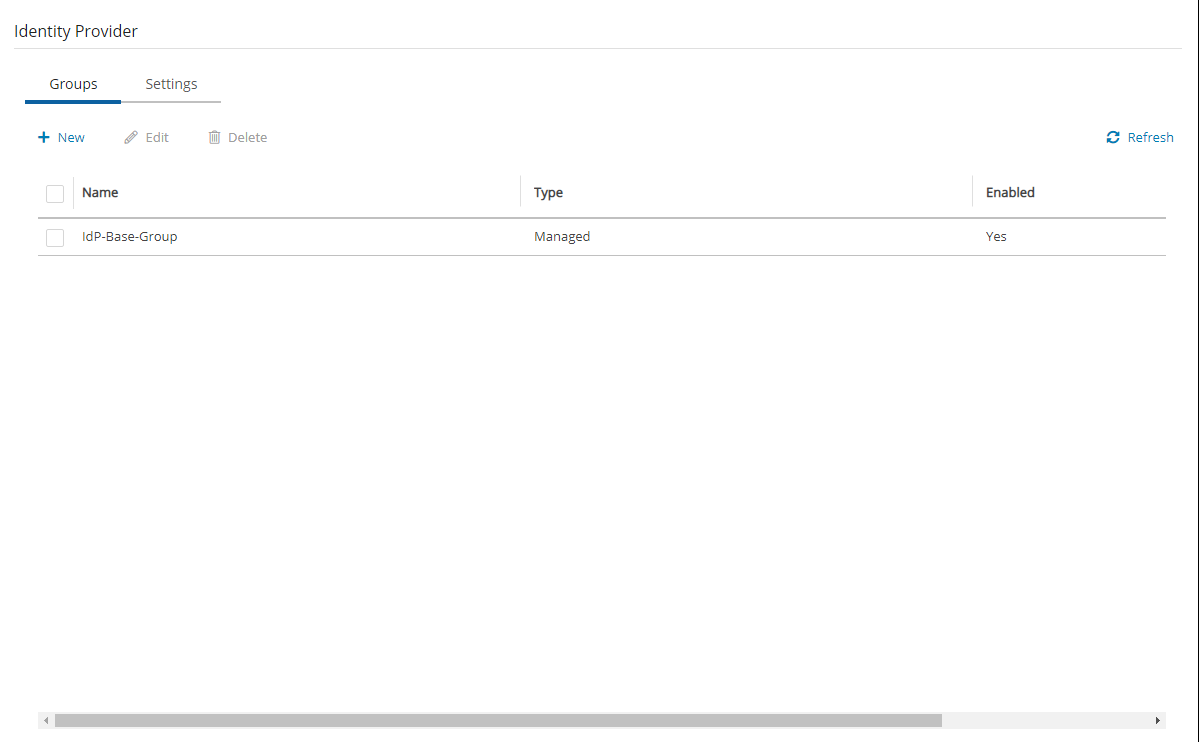The image size is (1199, 742).
Task: Click the right arrow on horizontal scrollbar
Action: point(1158,720)
